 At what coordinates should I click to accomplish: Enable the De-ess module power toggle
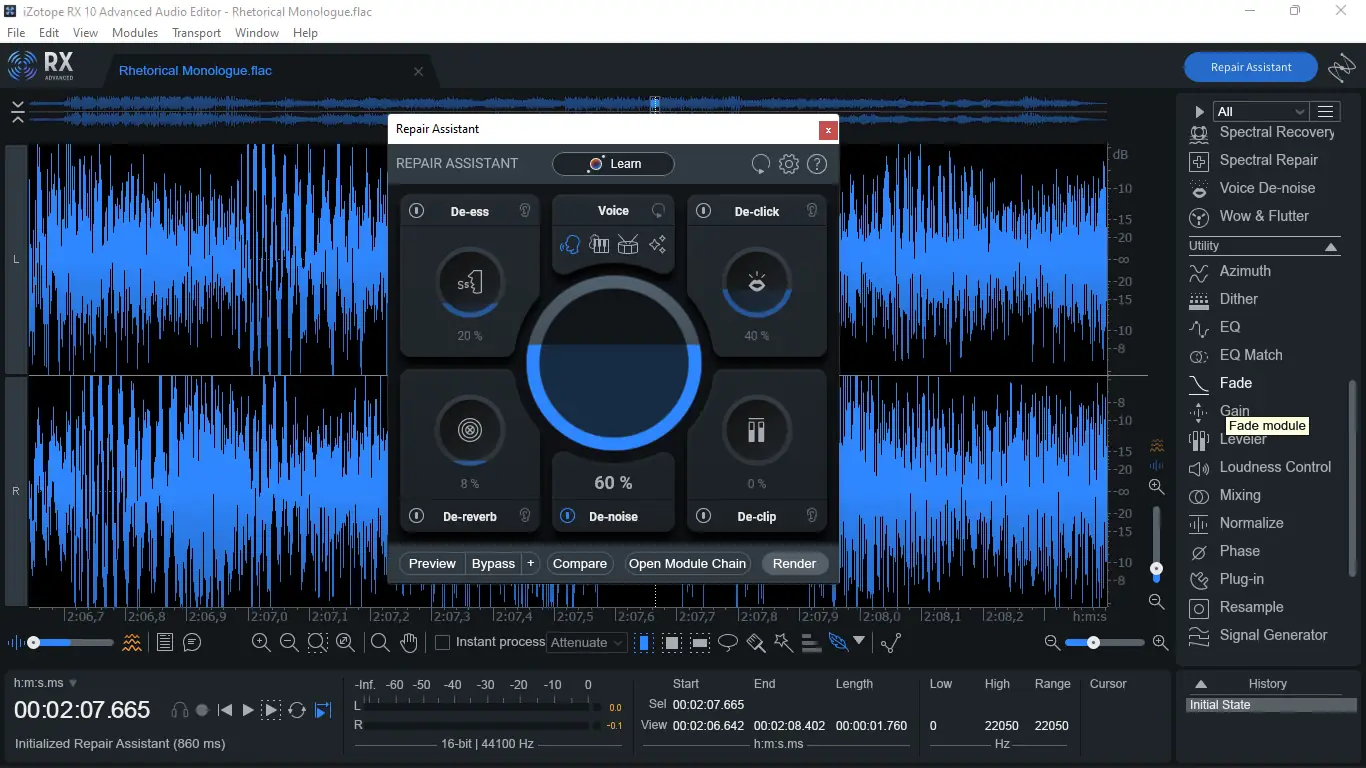click(417, 211)
